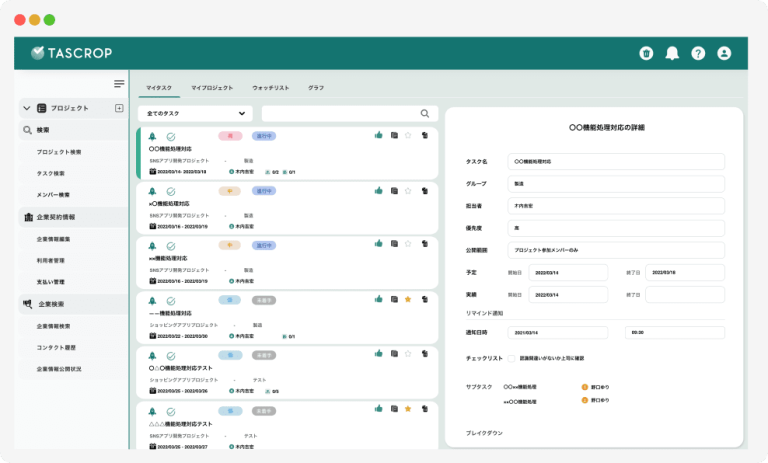768x463 pixels.
Task: Toggle the star on the first task card
Action: pyautogui.click(x=408, y=135)
